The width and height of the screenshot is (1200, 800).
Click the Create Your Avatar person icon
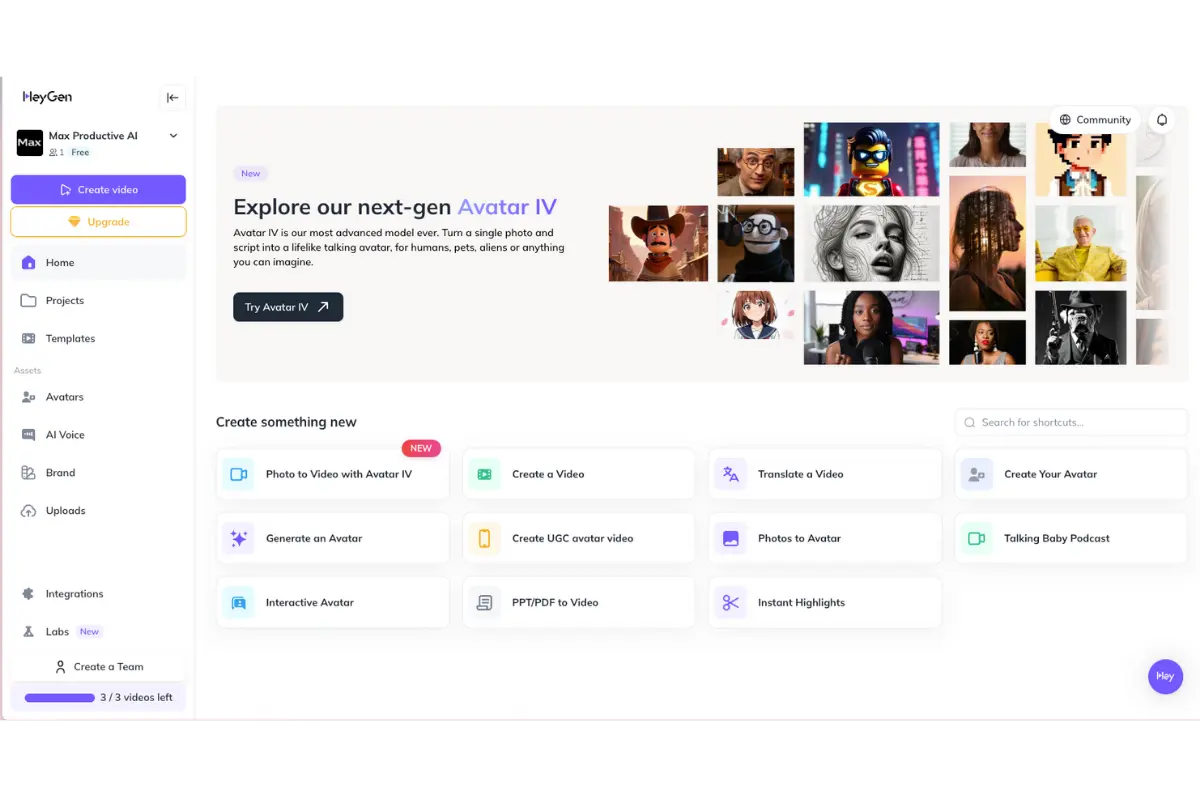pyautogui.click(x=977, y=474)
